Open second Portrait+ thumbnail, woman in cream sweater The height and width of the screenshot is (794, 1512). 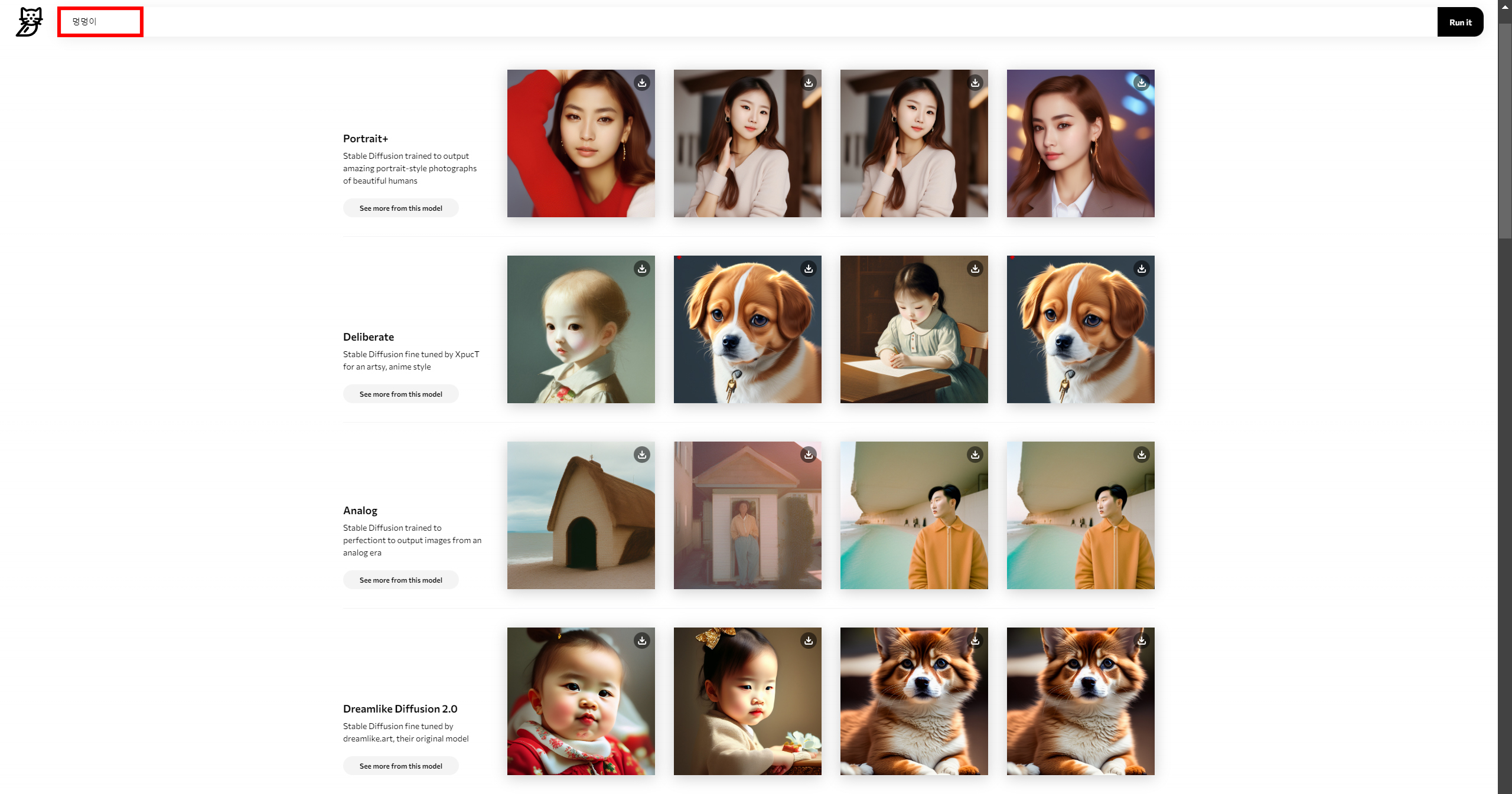pyautogui.click(x=748, y=143)
